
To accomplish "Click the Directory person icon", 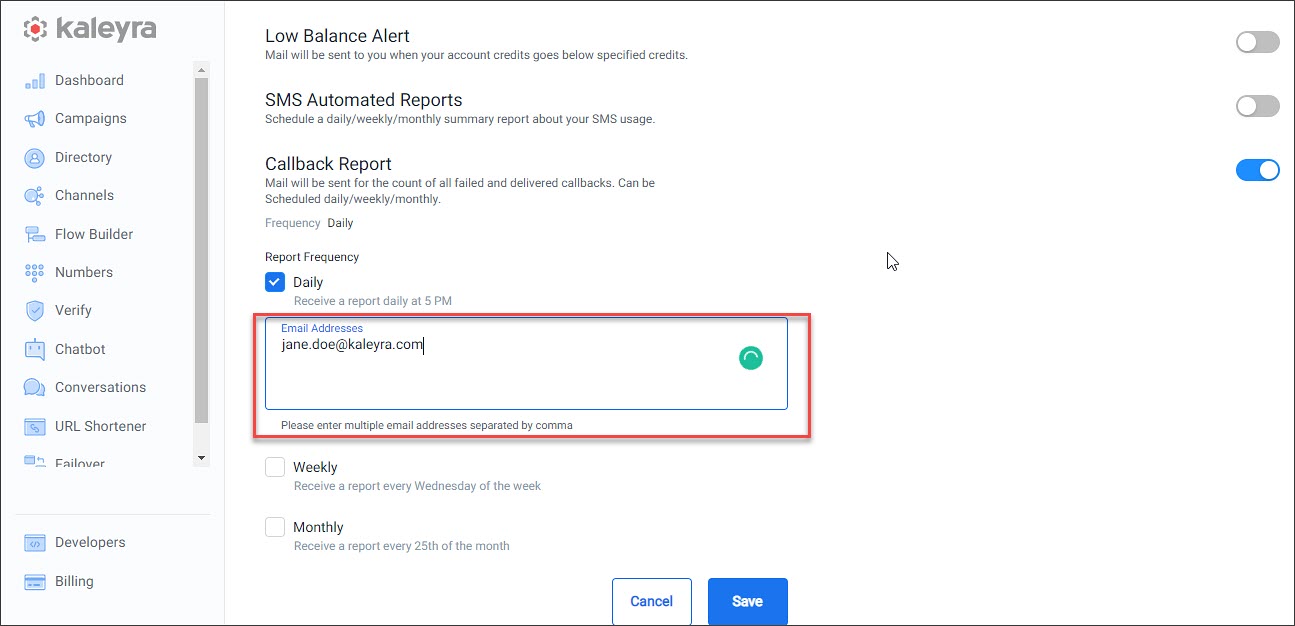I will pyautogui.click(x=35, y=158).
